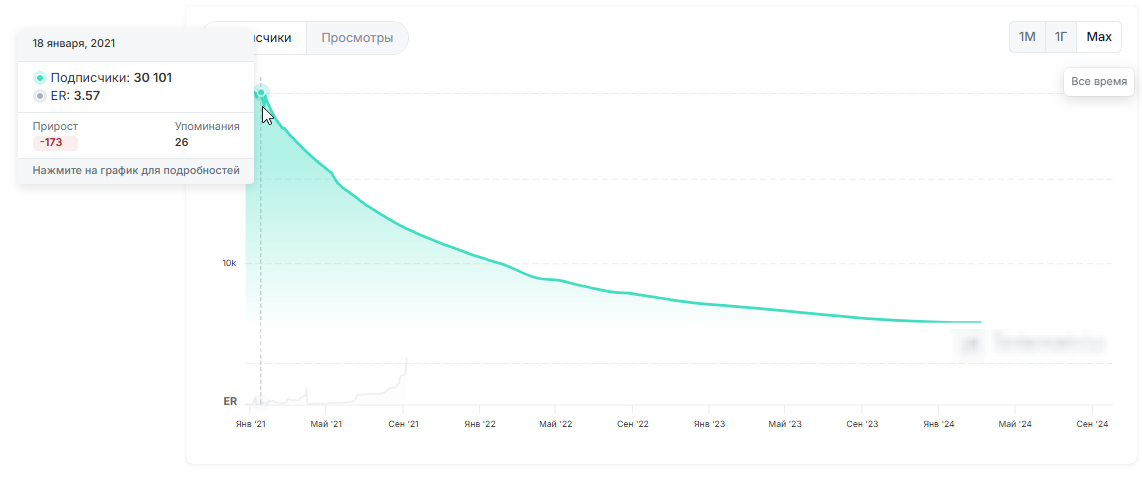Viewport: 1142px width, 481px height.
Task: Set chart range to 1Г
Action: pyautogui.click(x=1061, y=37)
